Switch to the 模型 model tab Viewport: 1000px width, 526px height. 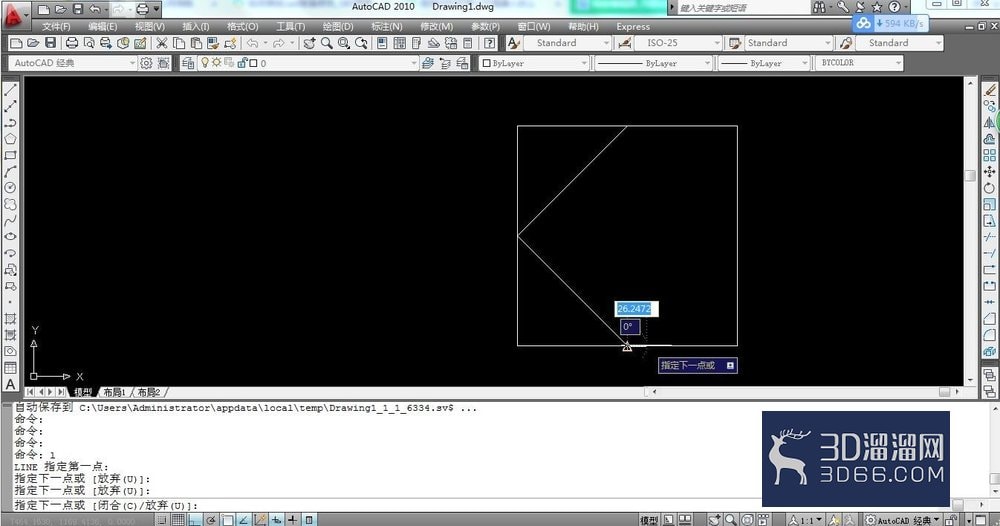(x=82, y=392)
